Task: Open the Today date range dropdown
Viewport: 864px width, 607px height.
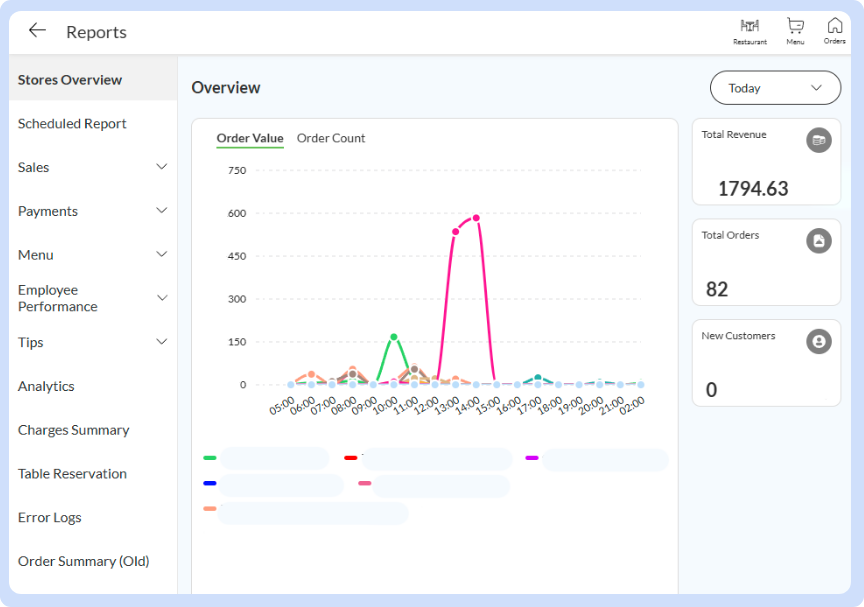Action: pos(775,88)
